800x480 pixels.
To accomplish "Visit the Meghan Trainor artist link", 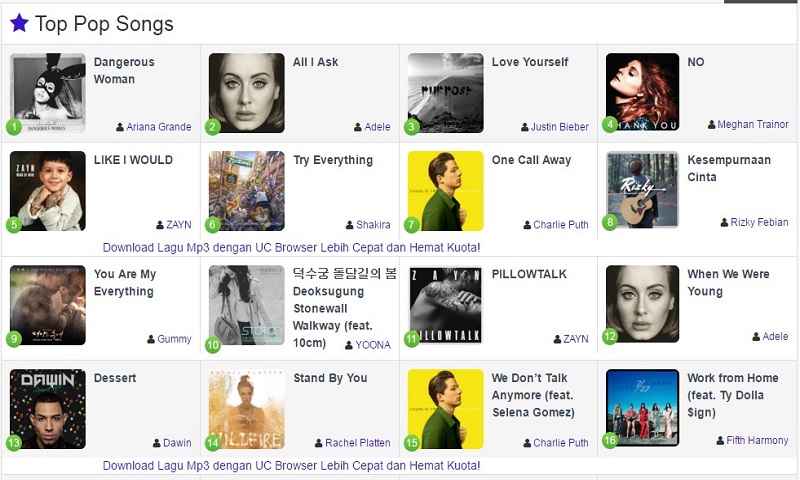I will pos(753,124).
